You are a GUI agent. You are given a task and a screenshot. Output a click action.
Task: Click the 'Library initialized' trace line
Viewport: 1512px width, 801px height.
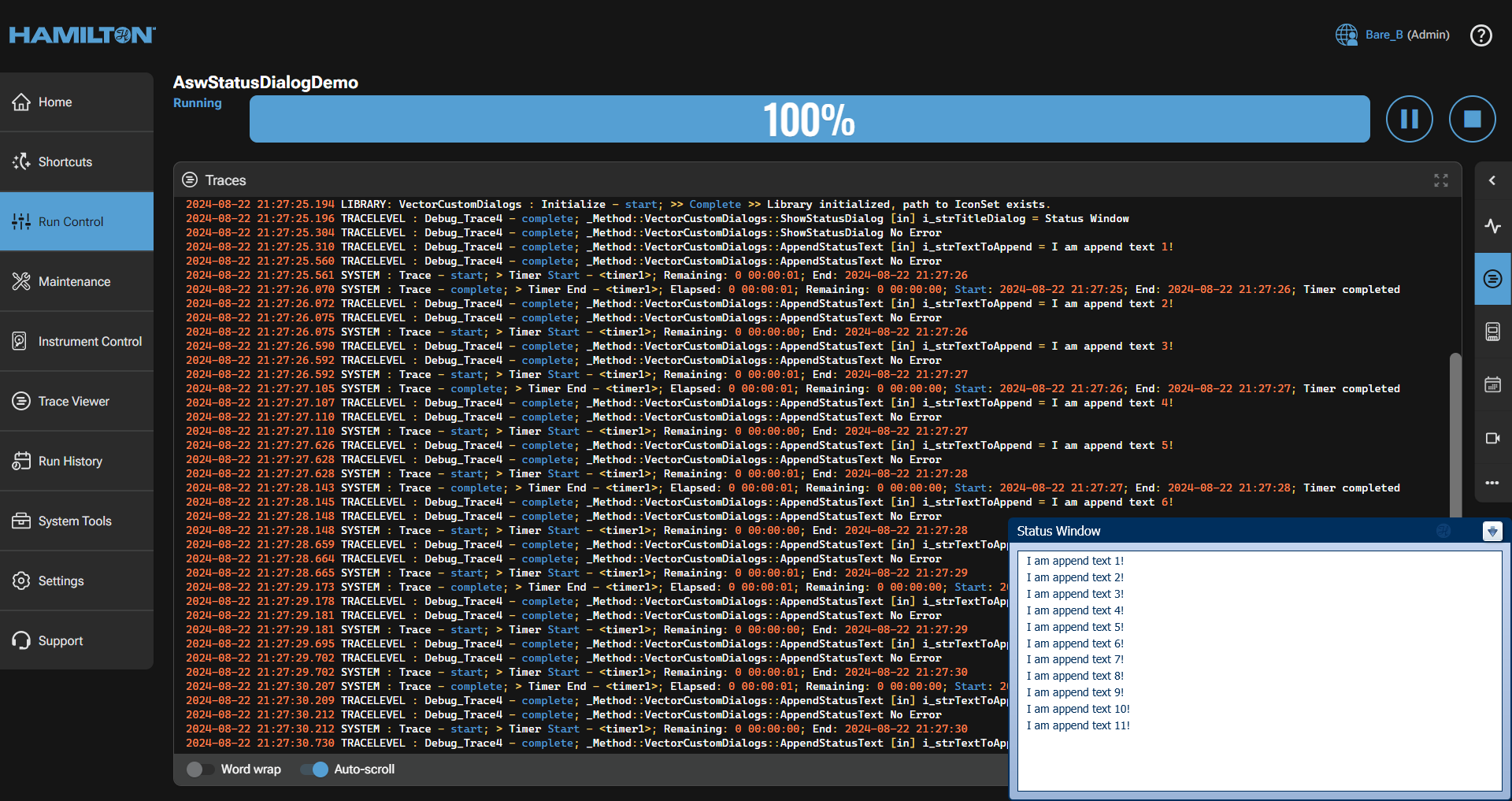[x=618, y=204]
